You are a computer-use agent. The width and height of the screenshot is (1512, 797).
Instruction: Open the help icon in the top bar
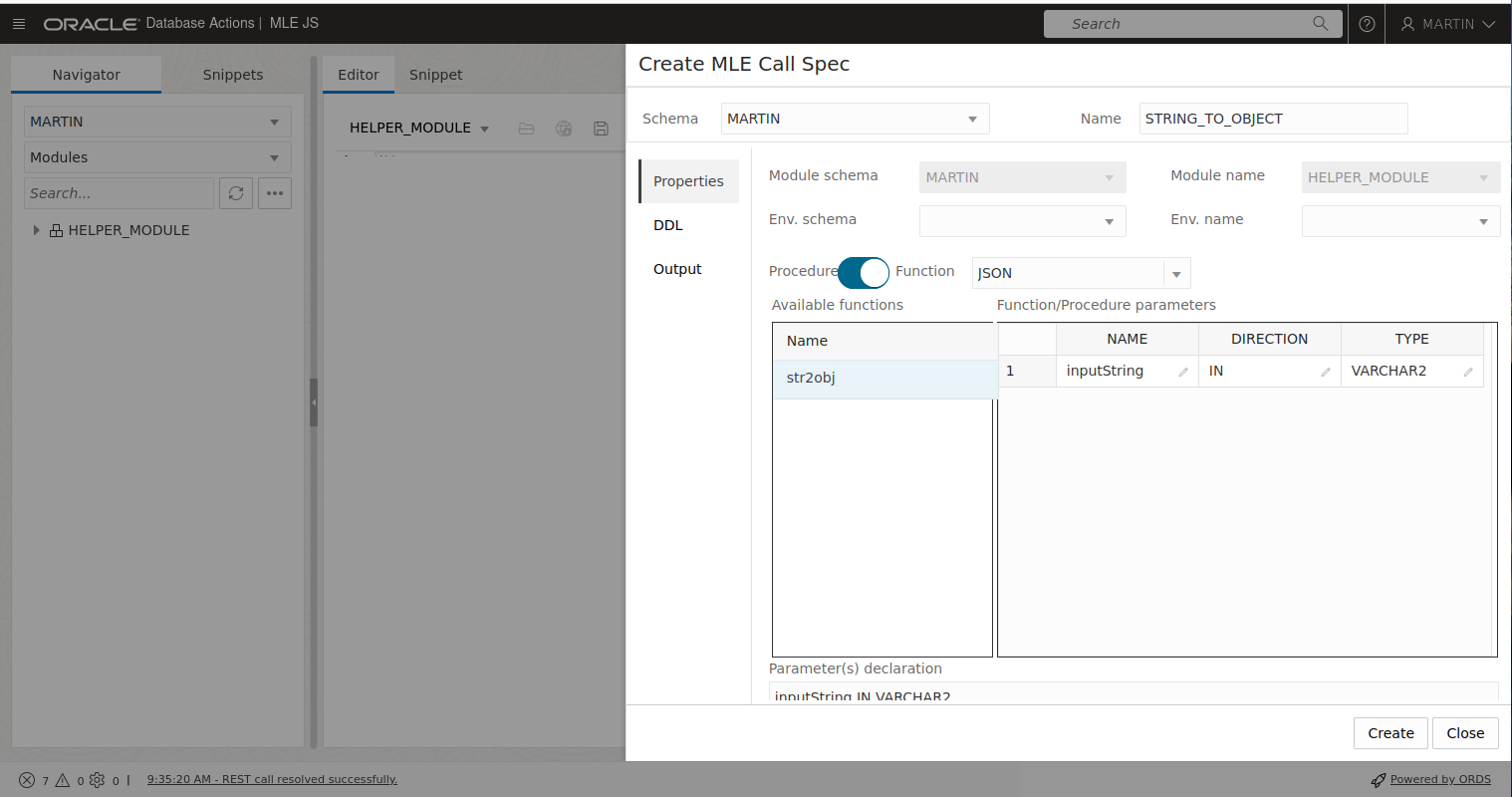tap(1366, 23)
